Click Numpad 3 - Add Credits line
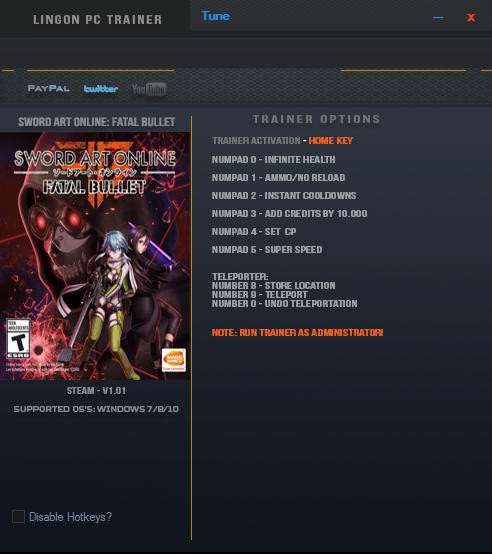The height and width of the screenshot is (554, 492). point(289,214)
